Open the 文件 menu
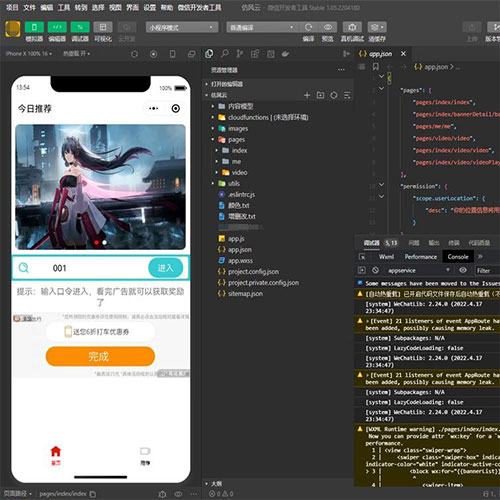The height and width of the screenshot is (500, 500). [29, 7]
